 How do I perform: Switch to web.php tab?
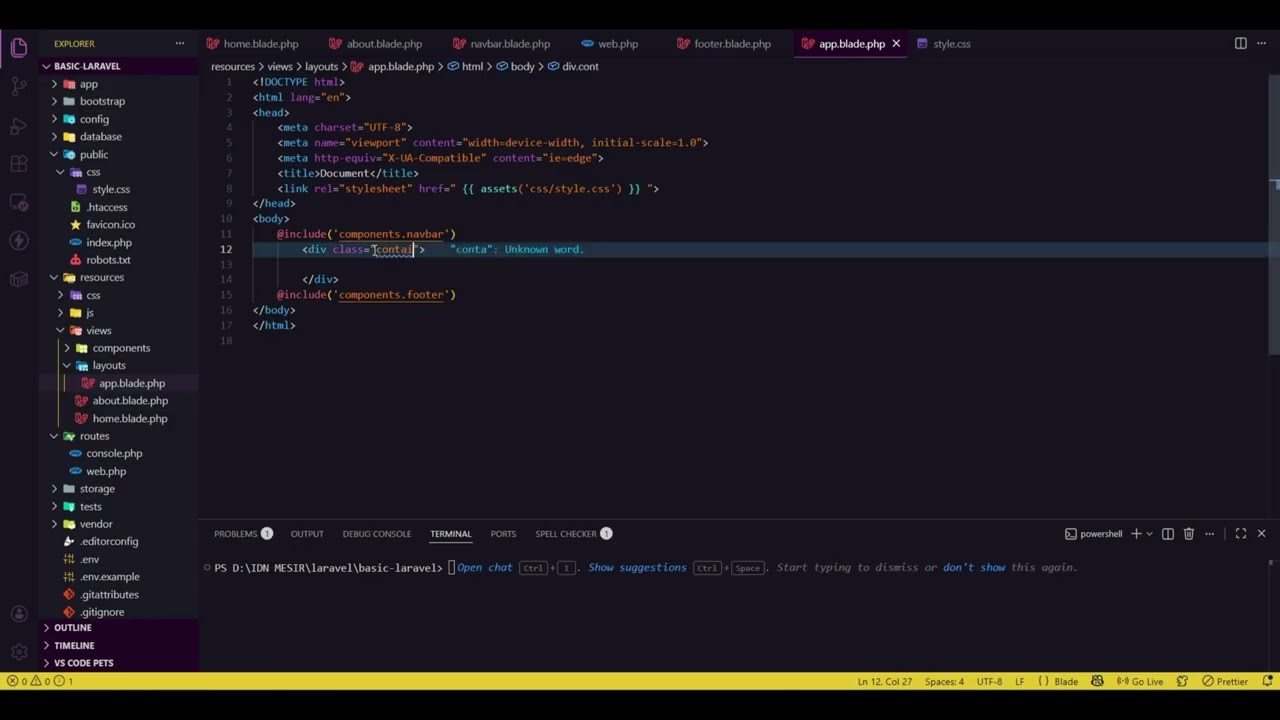(x=609, y=43)
